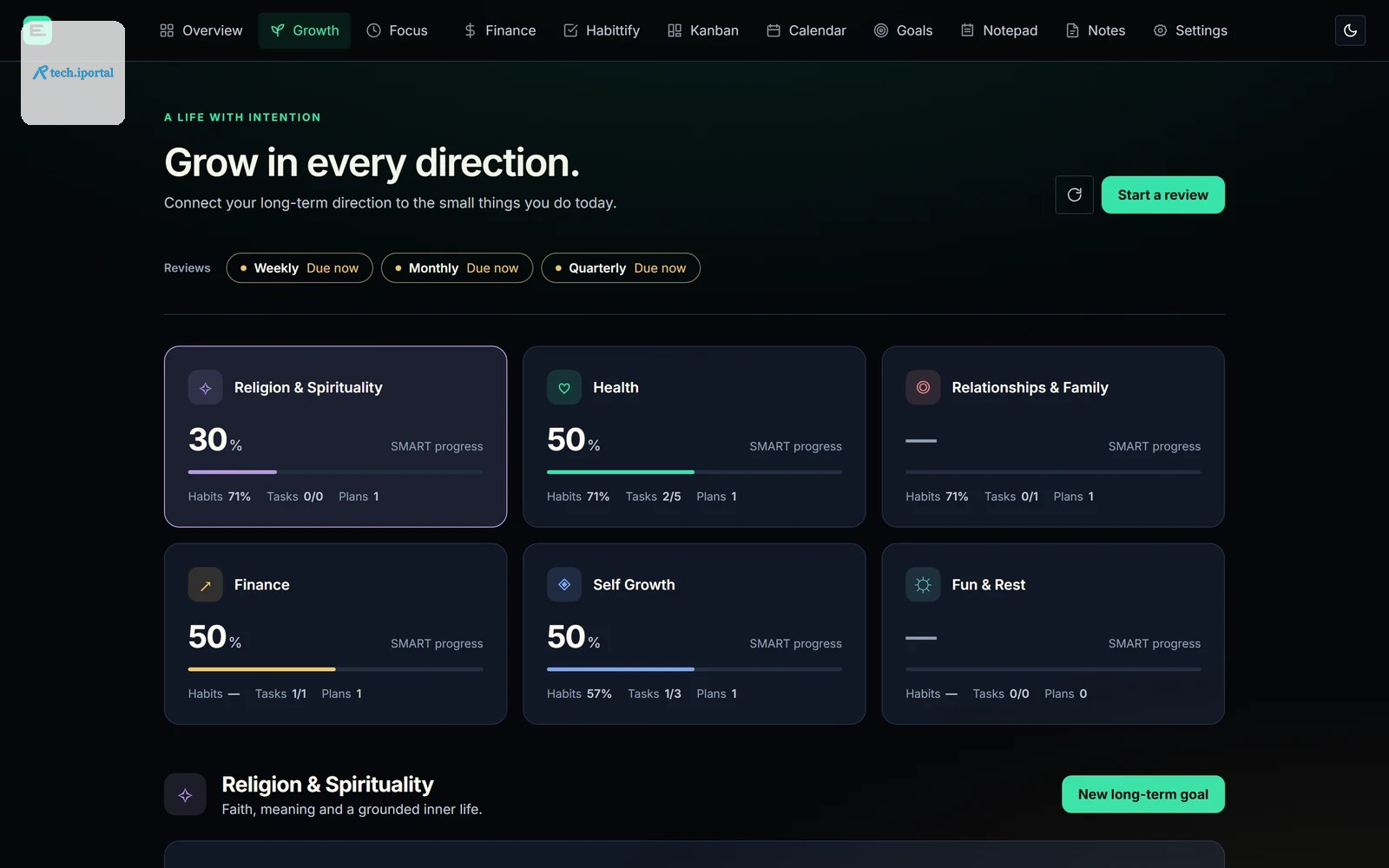Toggle dark mode with the moon icon
Viewport: 1389px width, 868px height.
1350,30
